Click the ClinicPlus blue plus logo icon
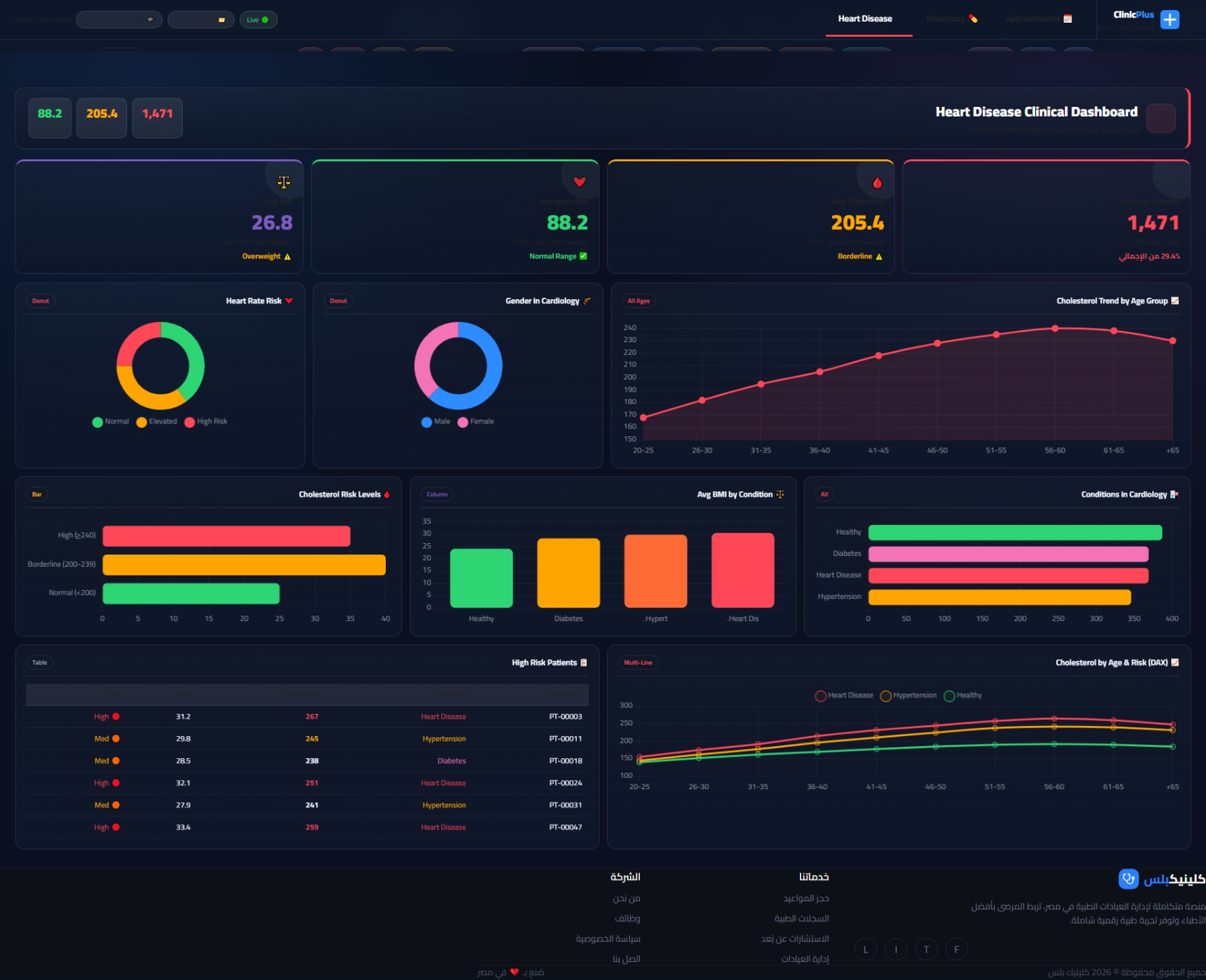 1170,19
